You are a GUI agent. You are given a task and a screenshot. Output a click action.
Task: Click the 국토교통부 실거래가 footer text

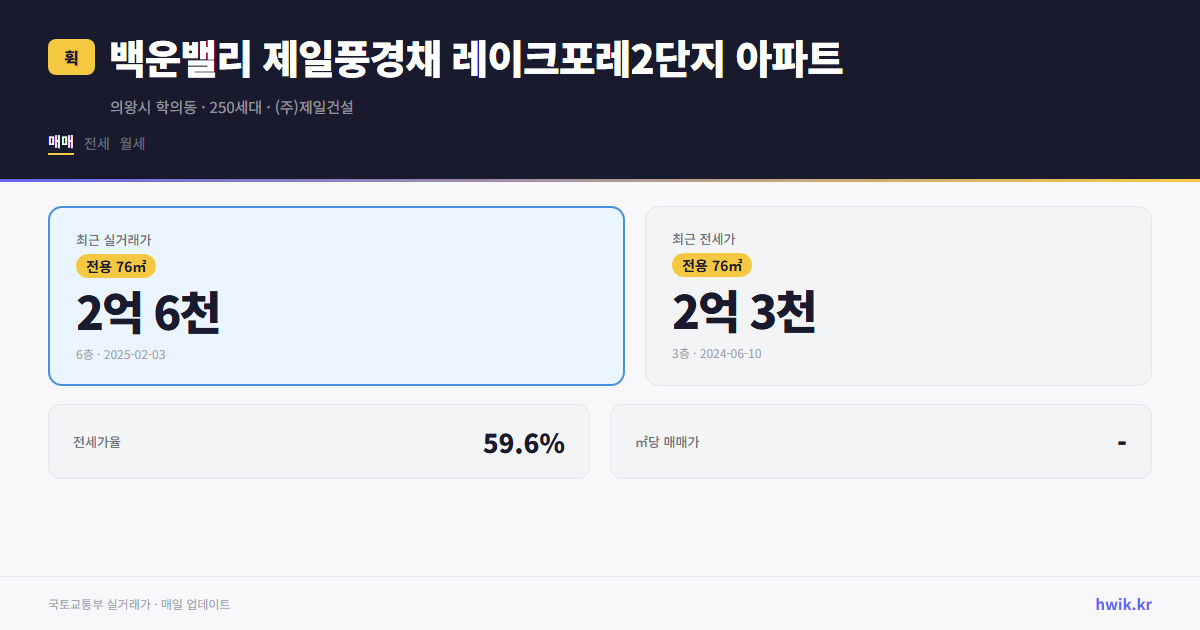click(99, 604)
